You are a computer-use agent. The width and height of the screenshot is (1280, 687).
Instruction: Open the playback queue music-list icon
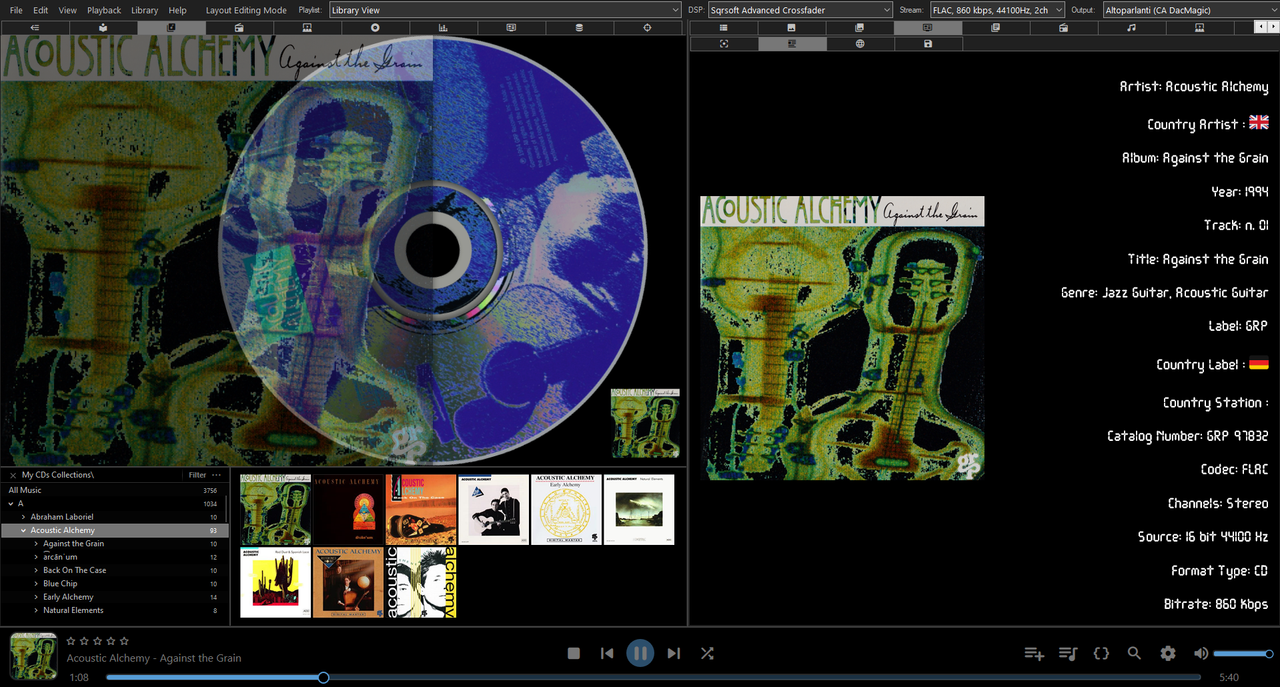pyautogui.click(x=1068, y=653)
